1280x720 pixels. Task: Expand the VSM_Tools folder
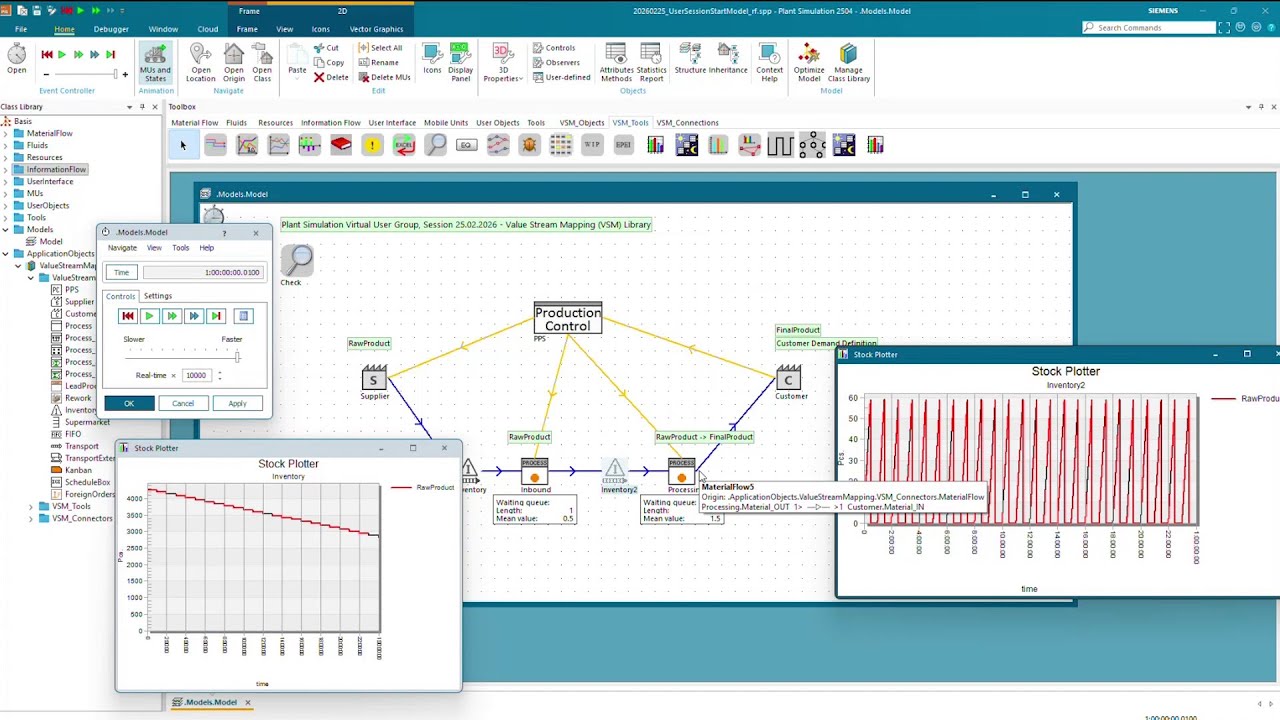click(31, 506)
